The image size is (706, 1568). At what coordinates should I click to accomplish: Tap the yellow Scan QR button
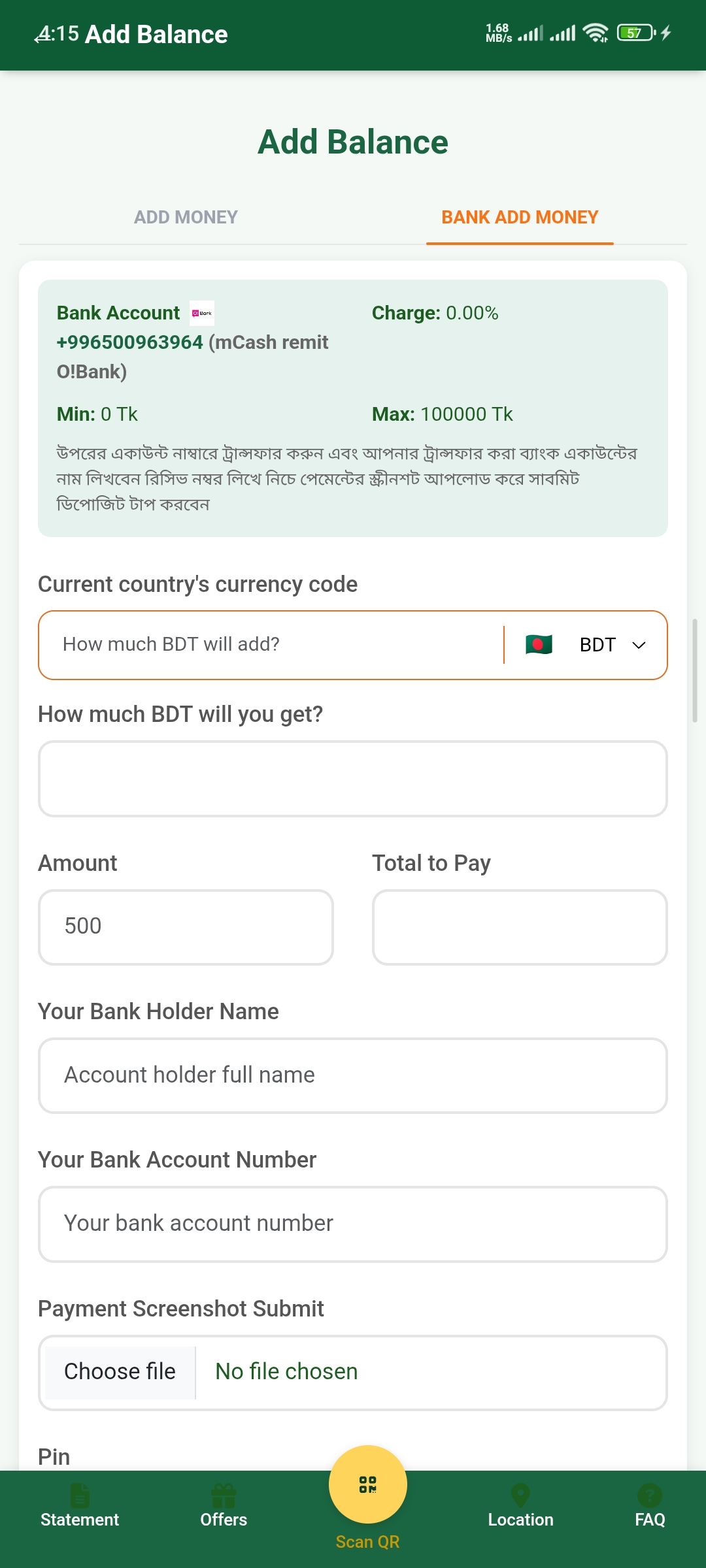[x=367, y=1484]
